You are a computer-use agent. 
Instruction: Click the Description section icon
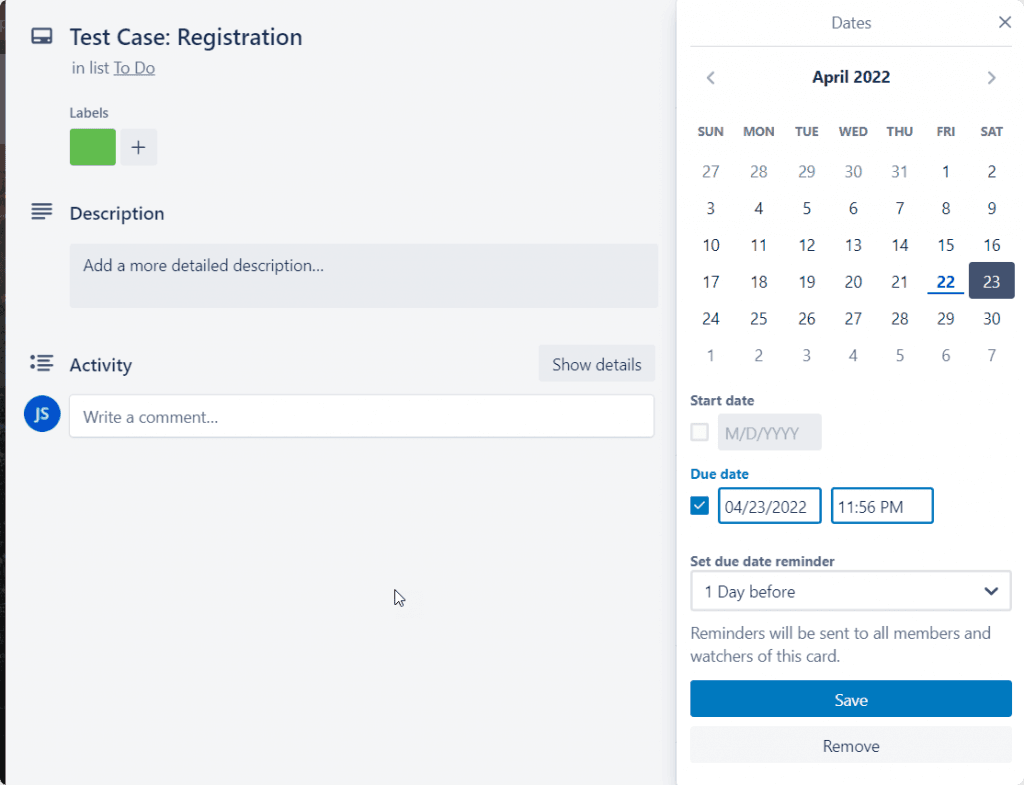click(x=41, y=211)
